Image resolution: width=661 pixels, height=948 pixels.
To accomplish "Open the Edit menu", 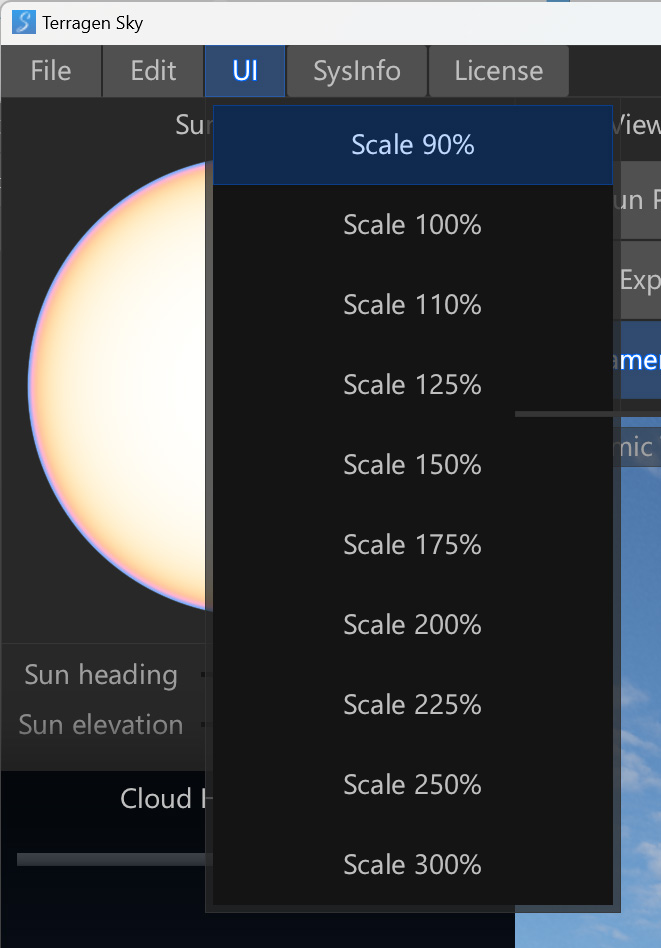I will (x=153, y=71).
